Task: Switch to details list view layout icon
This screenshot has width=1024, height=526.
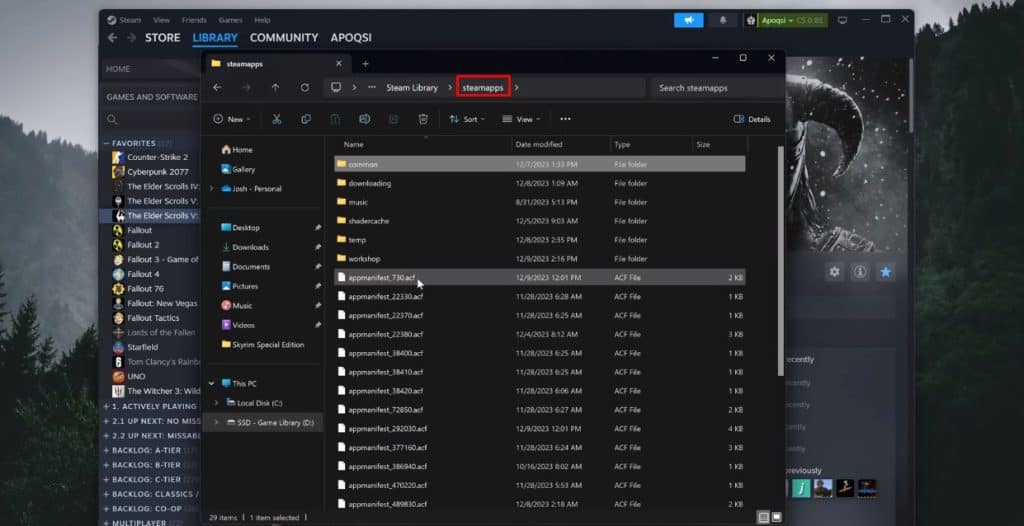Action: 763,518
